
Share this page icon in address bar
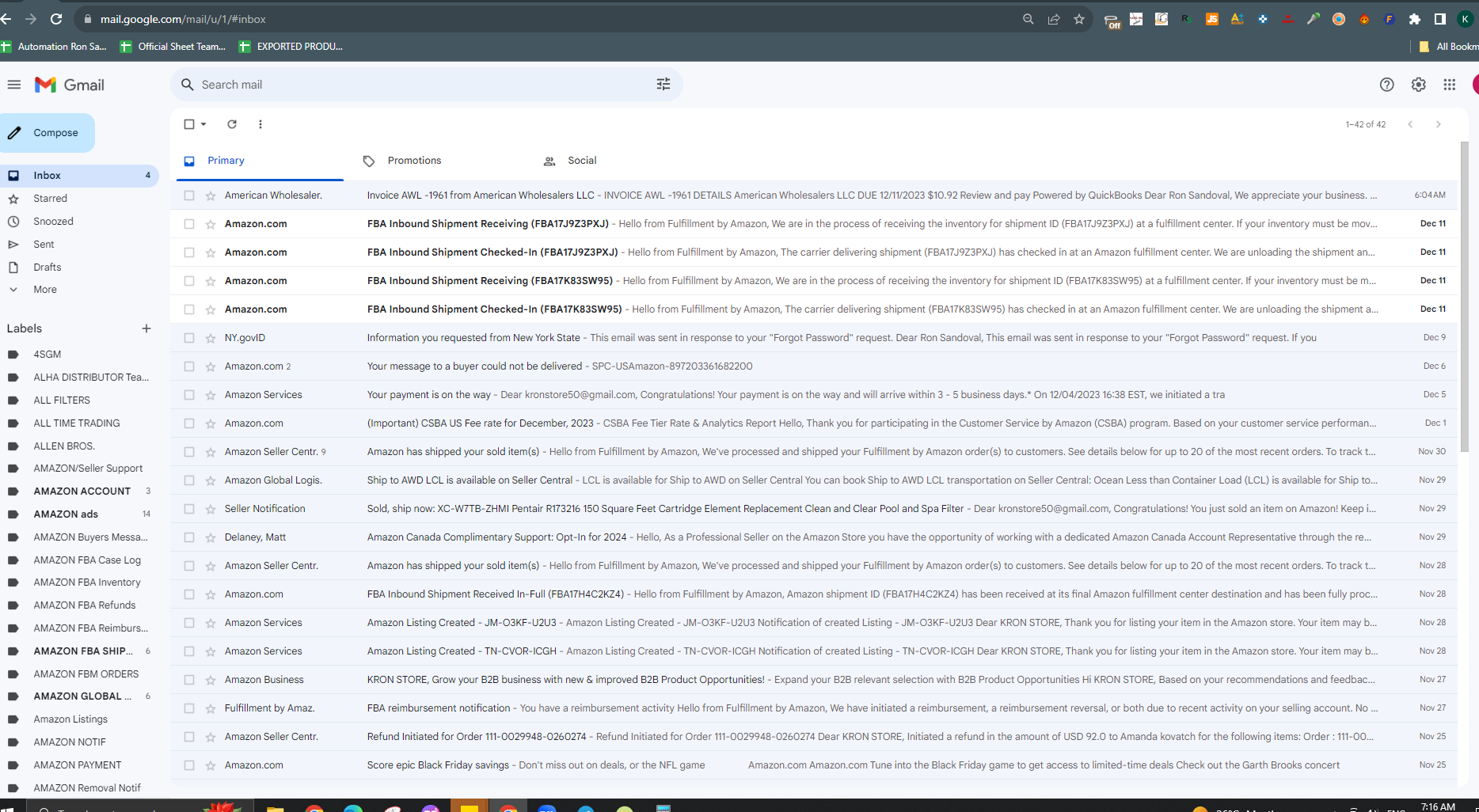(1054, 19)
